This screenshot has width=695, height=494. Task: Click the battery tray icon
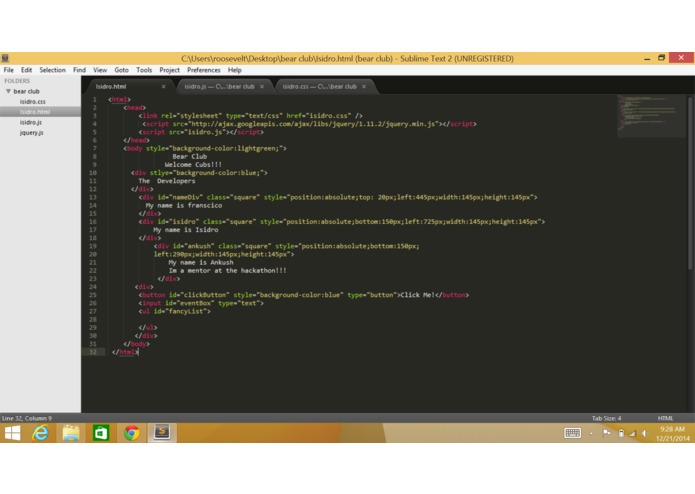(621, 433)
